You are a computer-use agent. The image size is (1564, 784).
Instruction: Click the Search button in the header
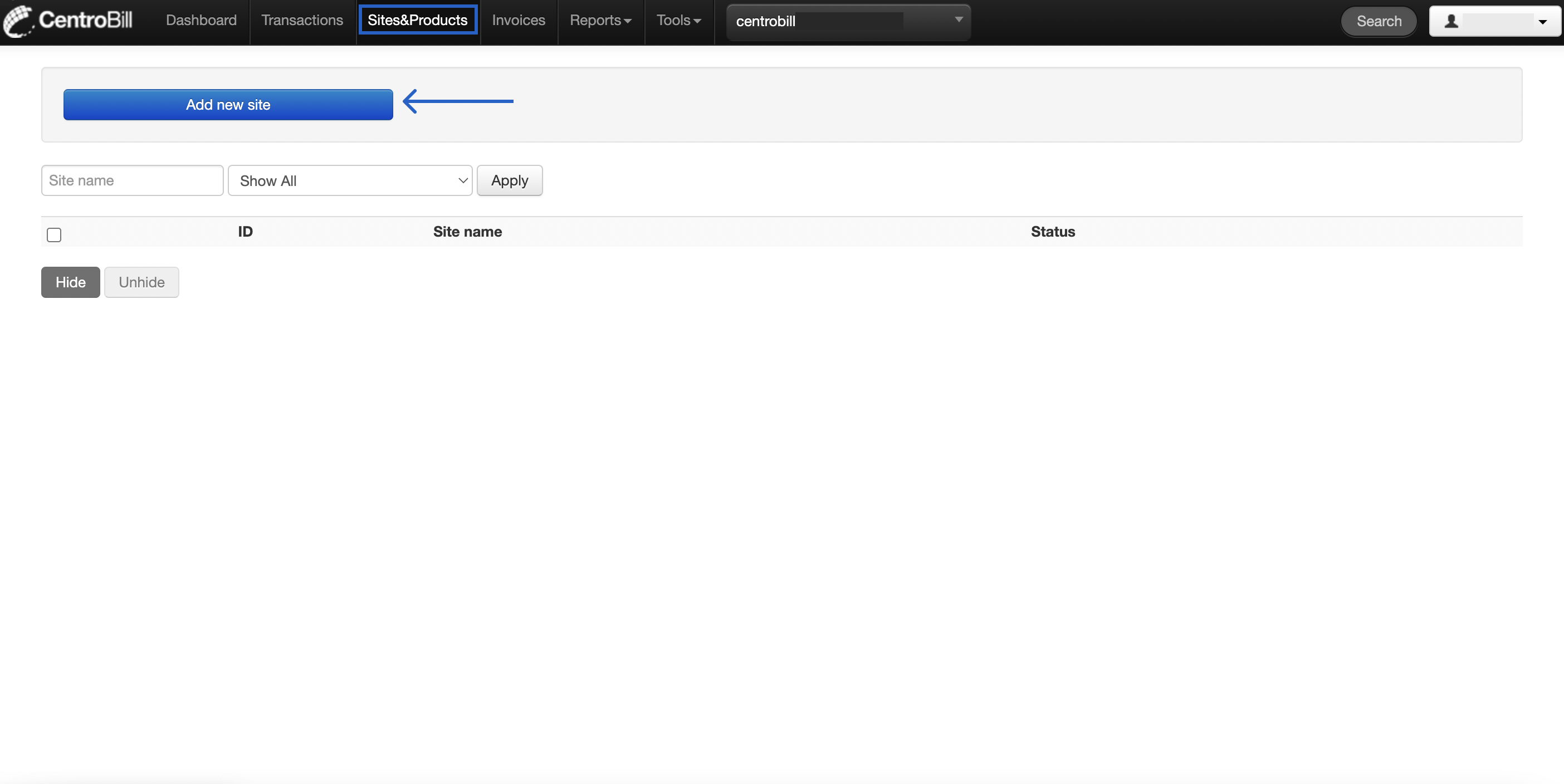click(1379, 21)
